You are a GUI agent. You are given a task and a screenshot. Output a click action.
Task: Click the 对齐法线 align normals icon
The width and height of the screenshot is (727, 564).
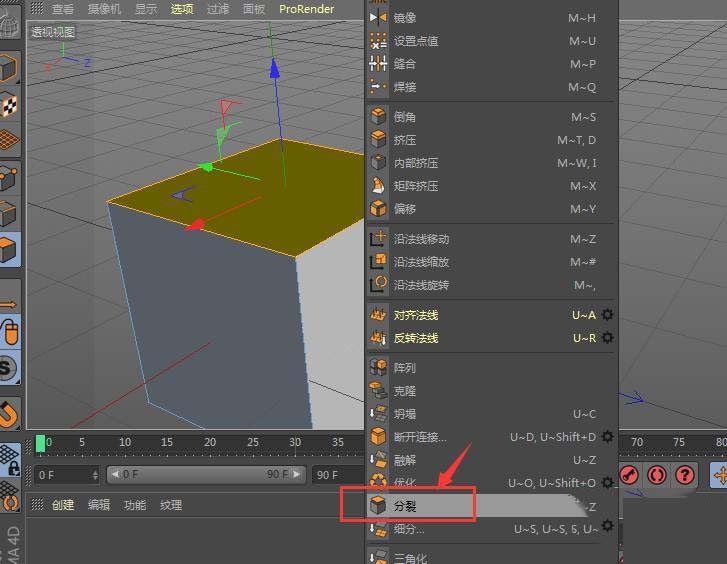(378, 315)
